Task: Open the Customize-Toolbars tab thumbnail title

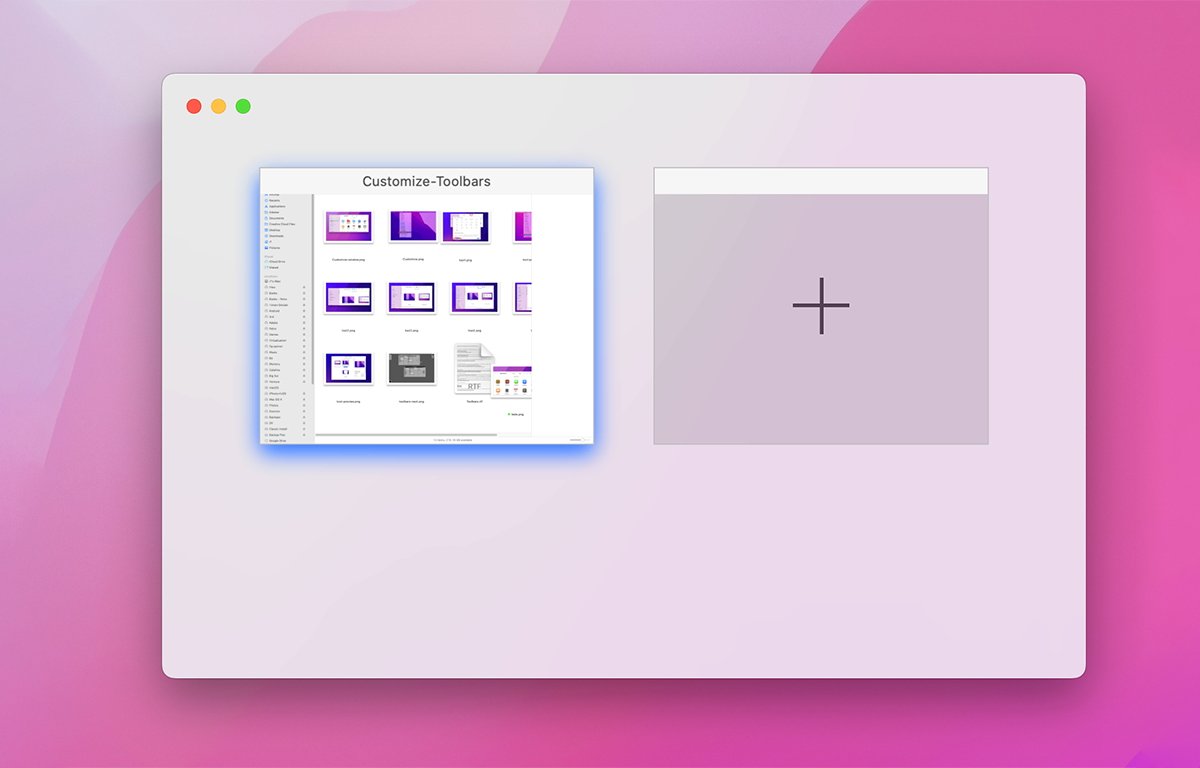Action: point(426,181)
